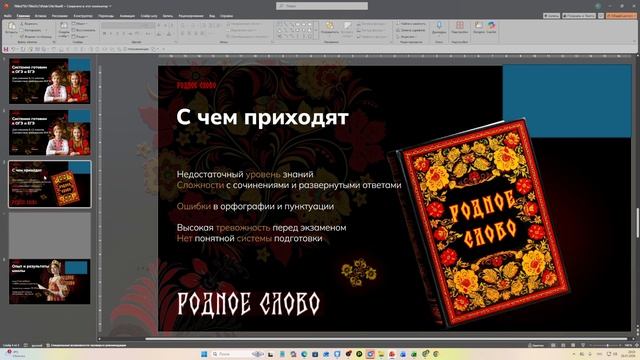Open the Заливка фигуры fill dropdown

371,24
